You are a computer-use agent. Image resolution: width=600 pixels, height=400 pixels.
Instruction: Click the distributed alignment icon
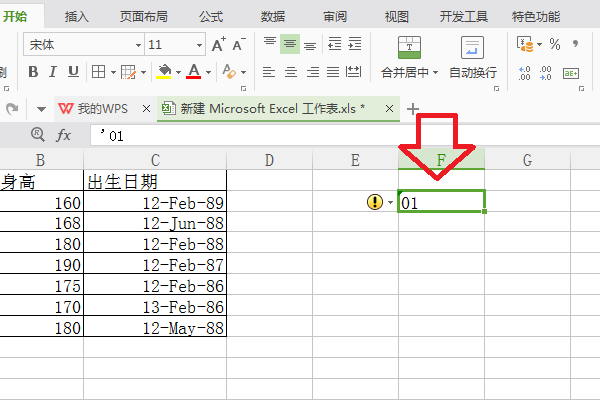coord(353,72)
